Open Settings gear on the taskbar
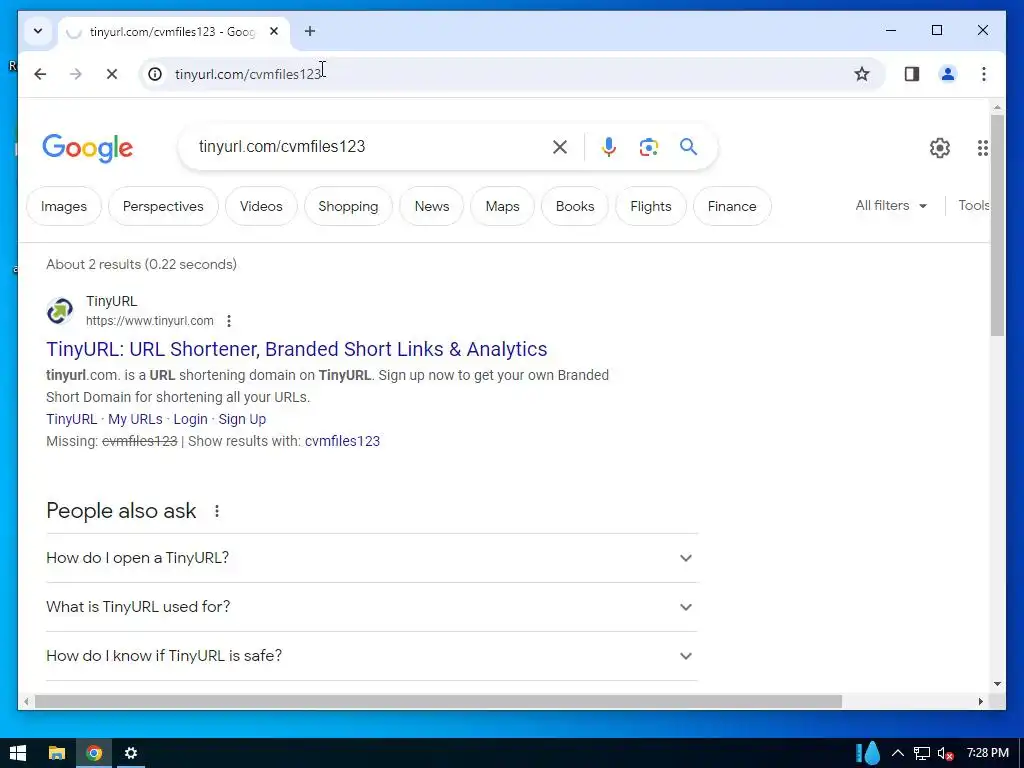1024x768 pixels. pyautogui.click(x=131, y=754)
